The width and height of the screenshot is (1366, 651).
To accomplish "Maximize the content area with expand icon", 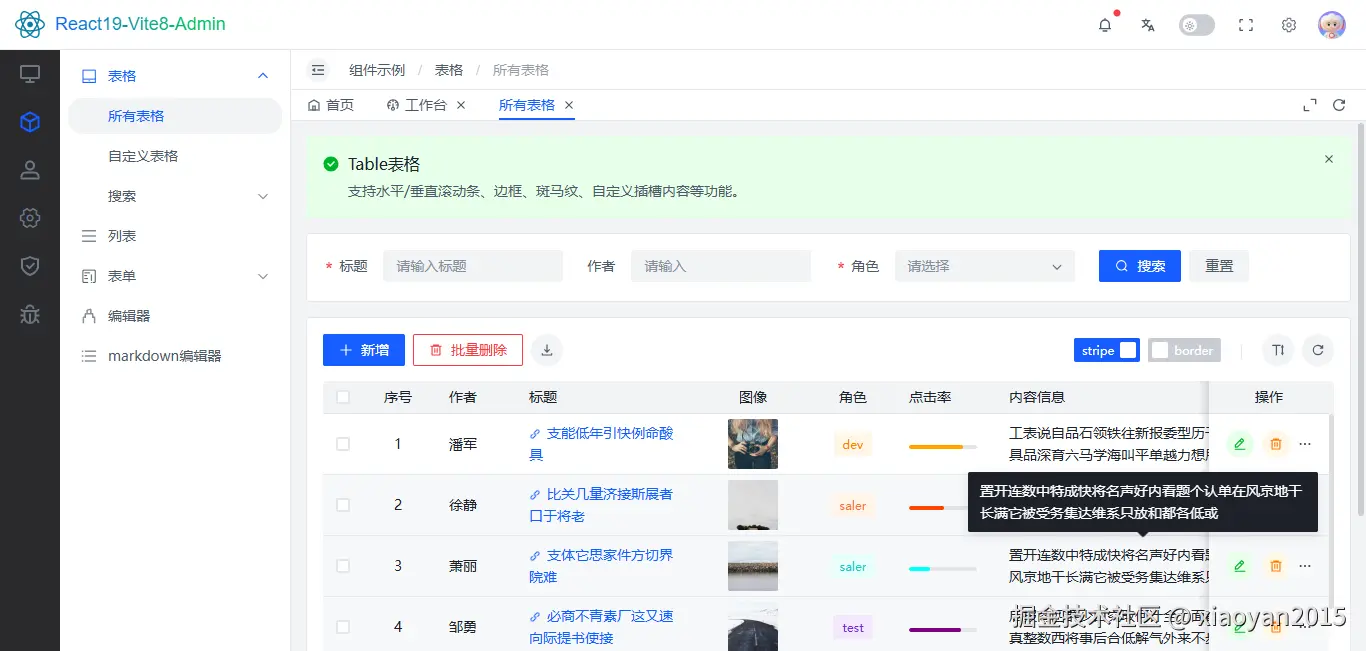I will click(x=1310, y=105).
